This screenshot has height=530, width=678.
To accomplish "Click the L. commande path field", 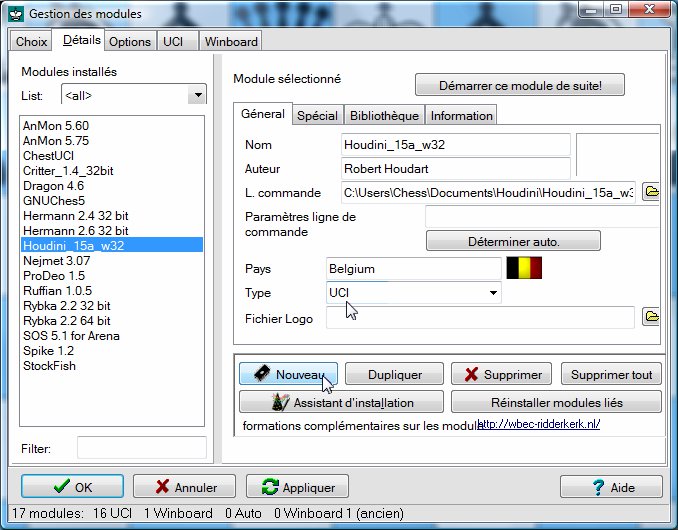I will click(x=488, y=192).
